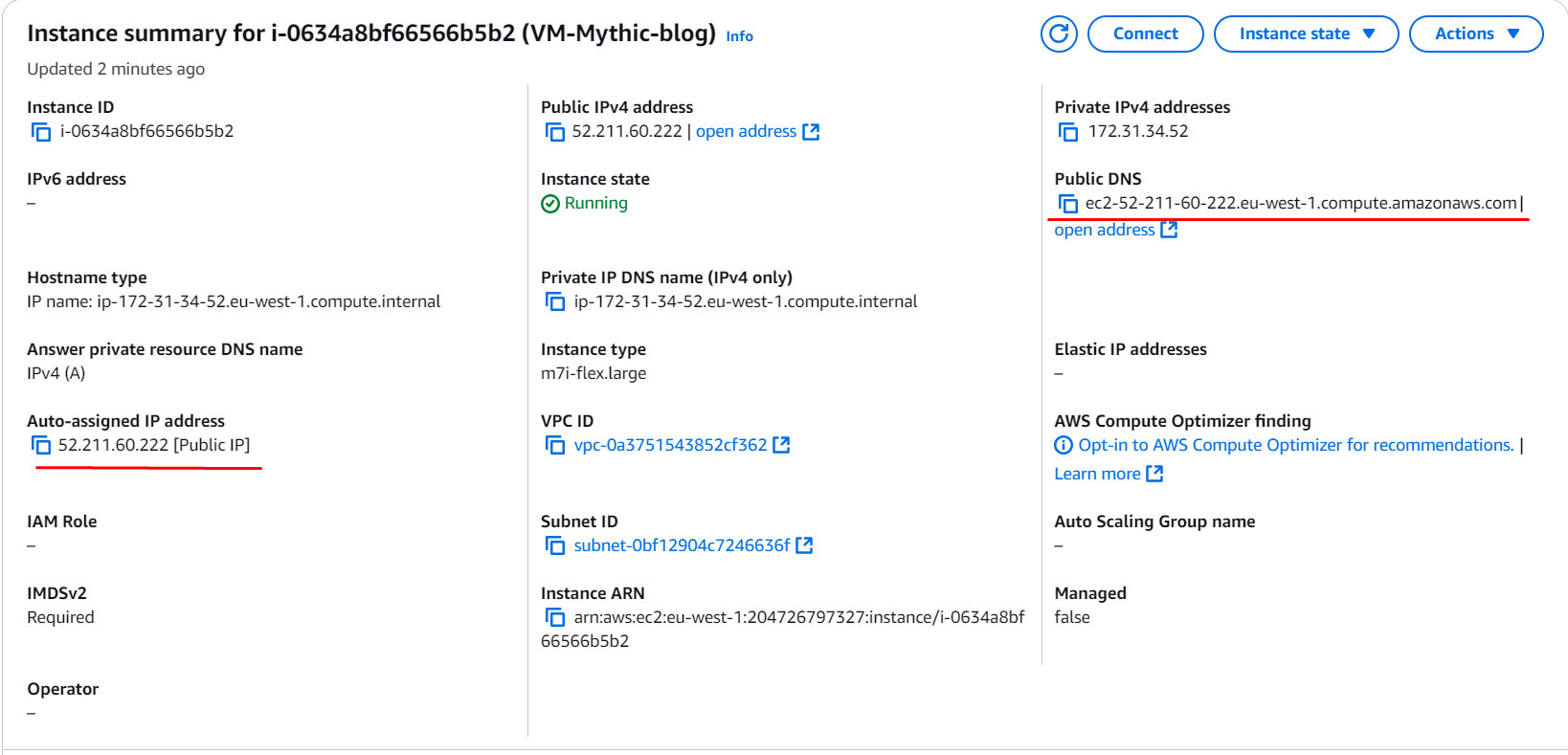Copy the Private IPv4 address 172.31.34.52
This screenshot has width=1568, height=755.
1068,131
